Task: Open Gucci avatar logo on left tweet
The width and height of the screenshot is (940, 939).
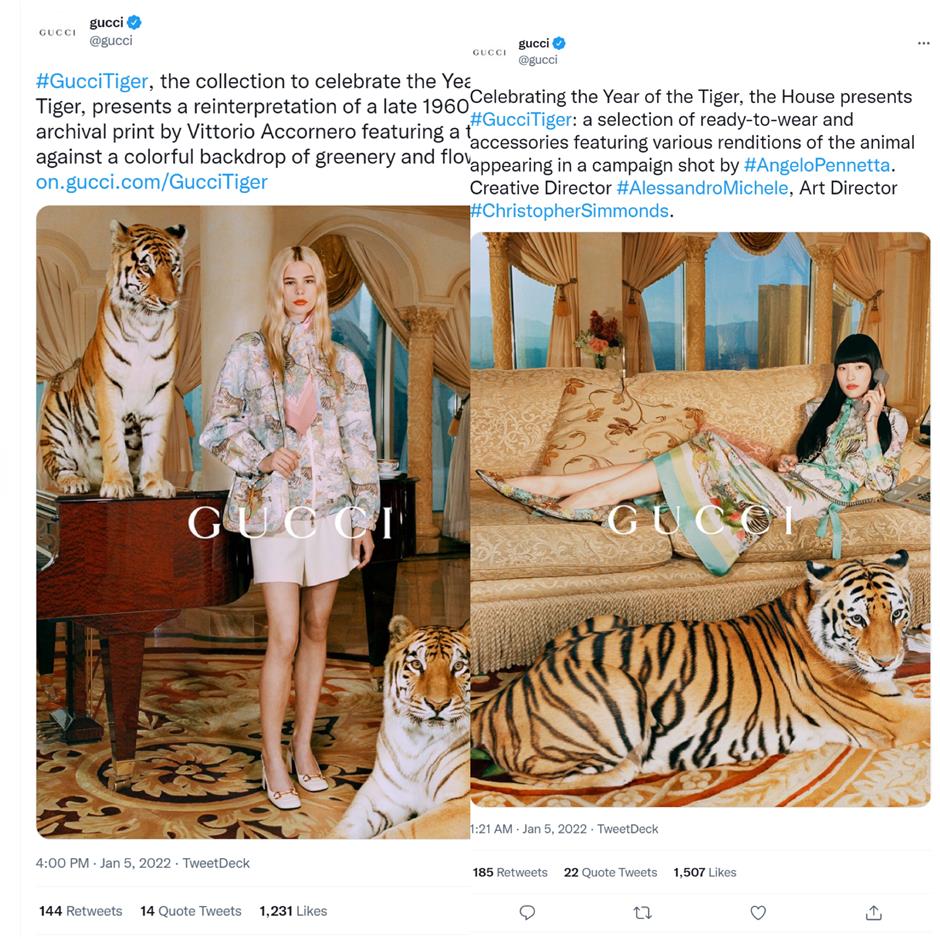Action: click(x=57, y=32)
